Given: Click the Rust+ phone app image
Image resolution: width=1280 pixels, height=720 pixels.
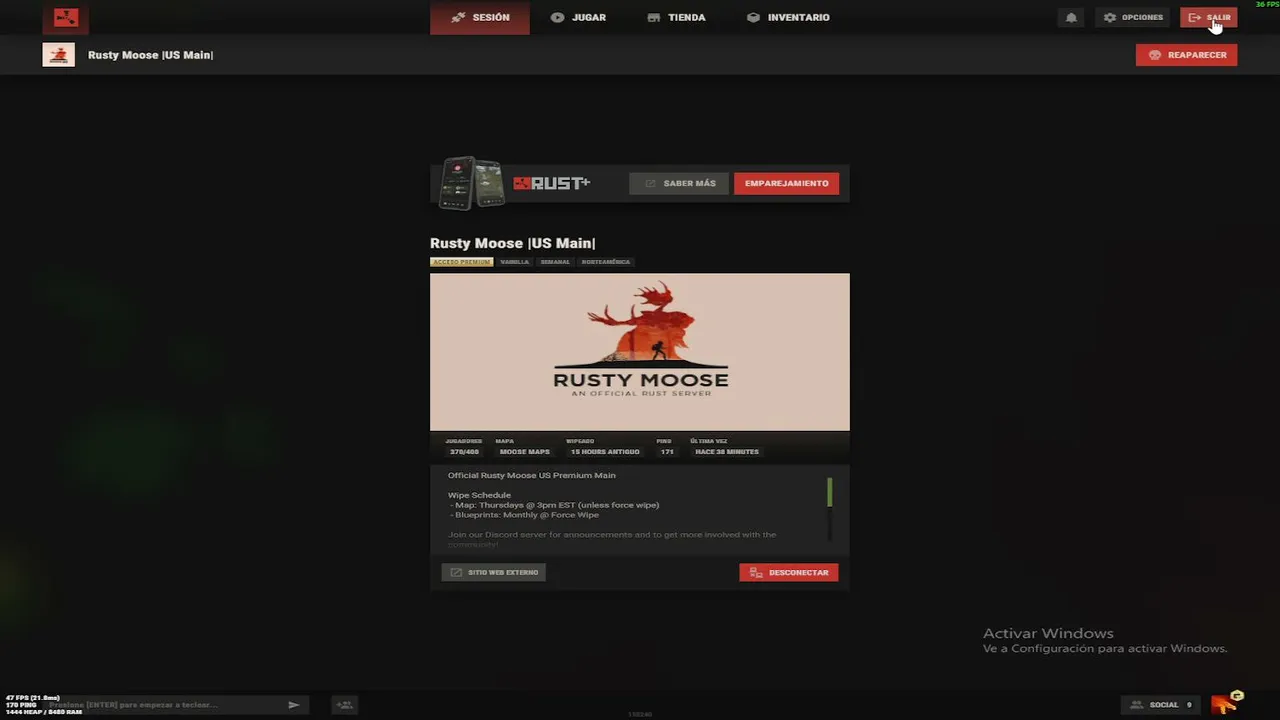Looking at the screenshot, I should click(472, 183).
